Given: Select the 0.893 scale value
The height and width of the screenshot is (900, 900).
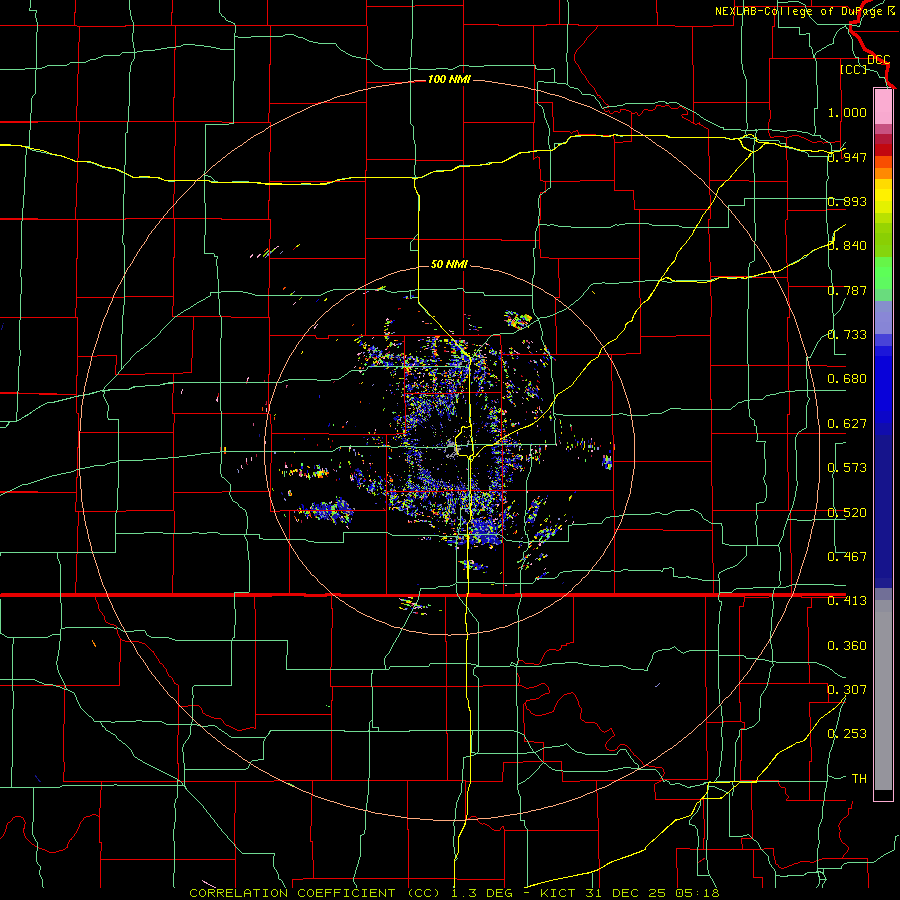Looking at the screenshot, I should [847, 201].
